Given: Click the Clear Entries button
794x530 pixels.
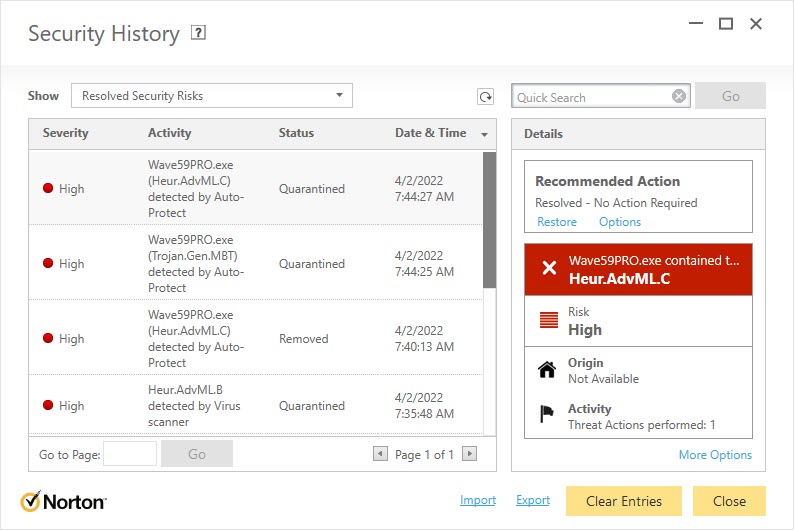Looking at the screenshot, I should [x=624, y=501].
